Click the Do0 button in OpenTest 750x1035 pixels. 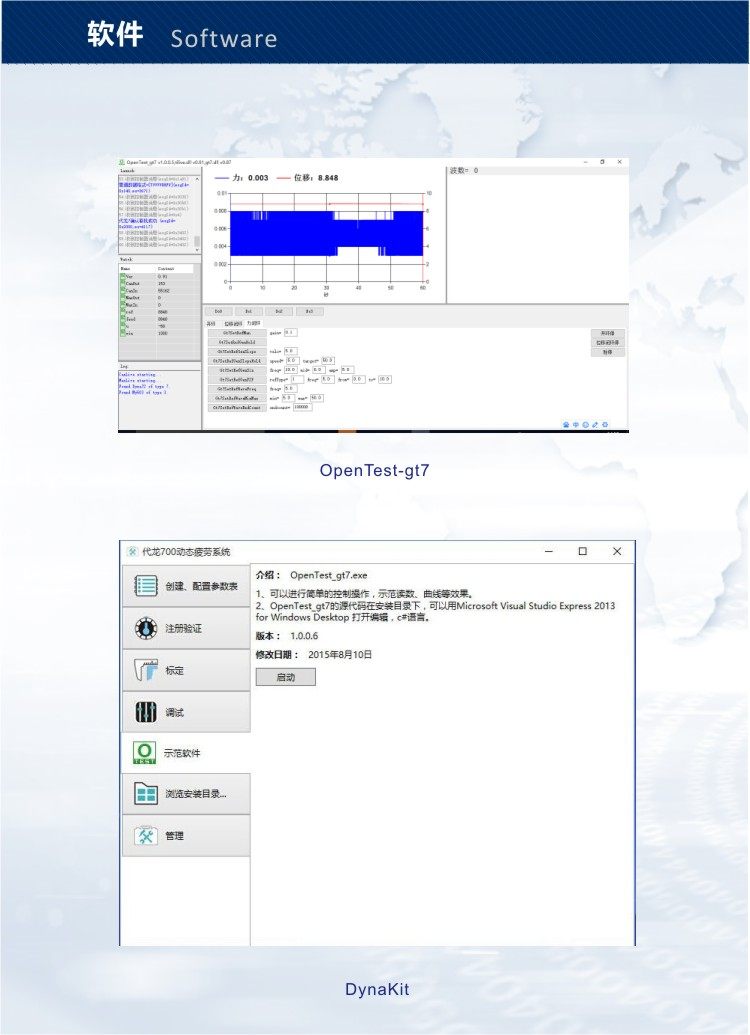pyautogui.click(x=219, y=311)
